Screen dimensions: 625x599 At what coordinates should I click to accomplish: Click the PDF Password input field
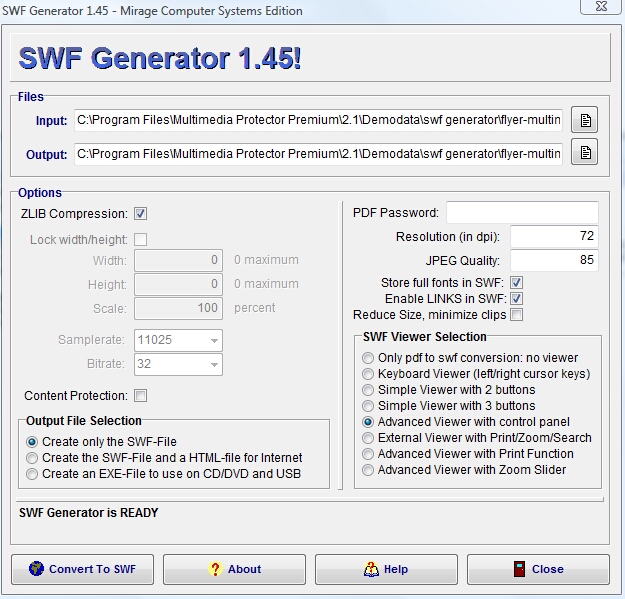[522, 213]
